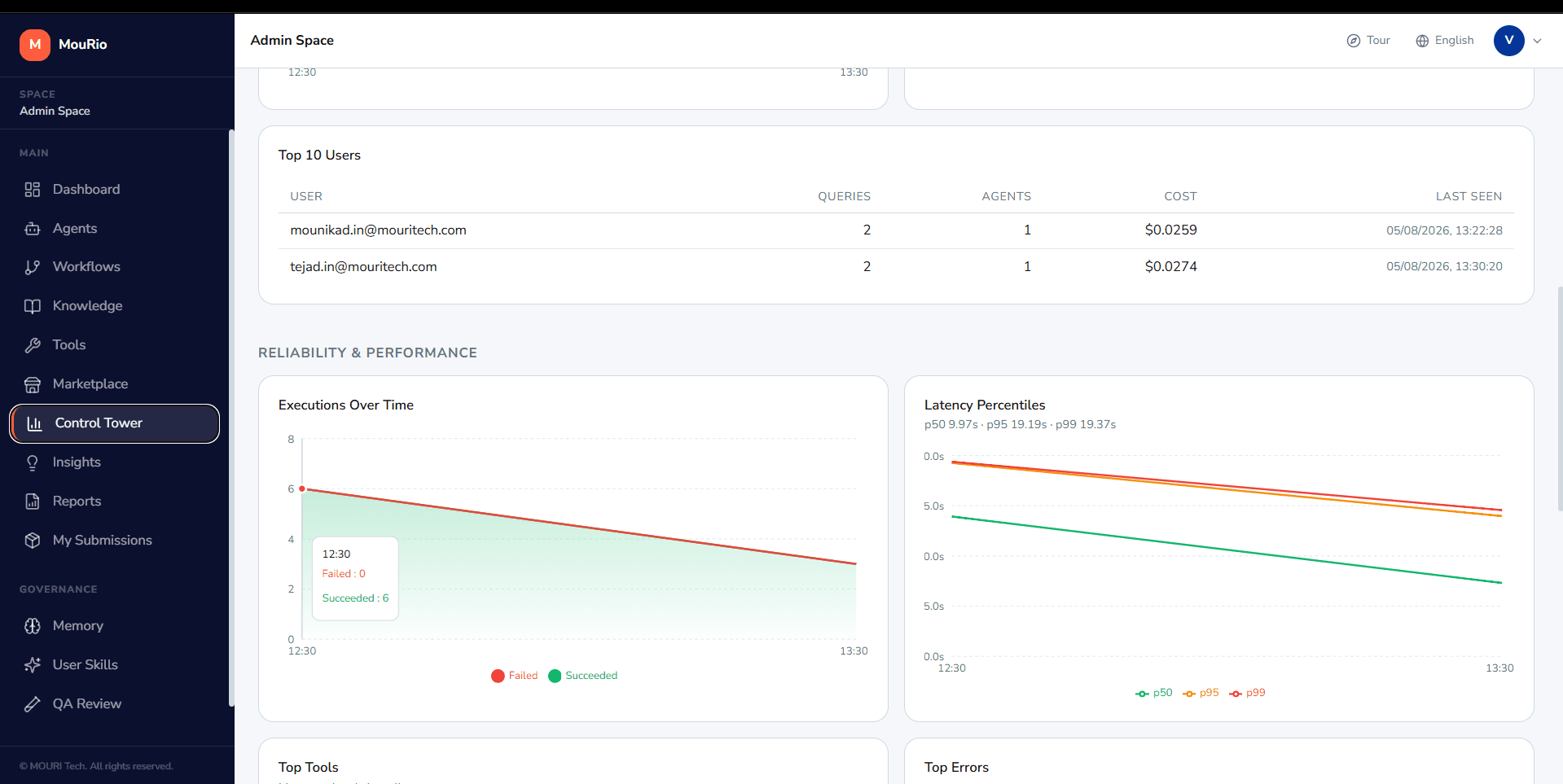Image resolution: width=1563 pixels, height=784 pixels.
Task: Toggle the p50 latency legend item
Action: [x=1154, y=693]
